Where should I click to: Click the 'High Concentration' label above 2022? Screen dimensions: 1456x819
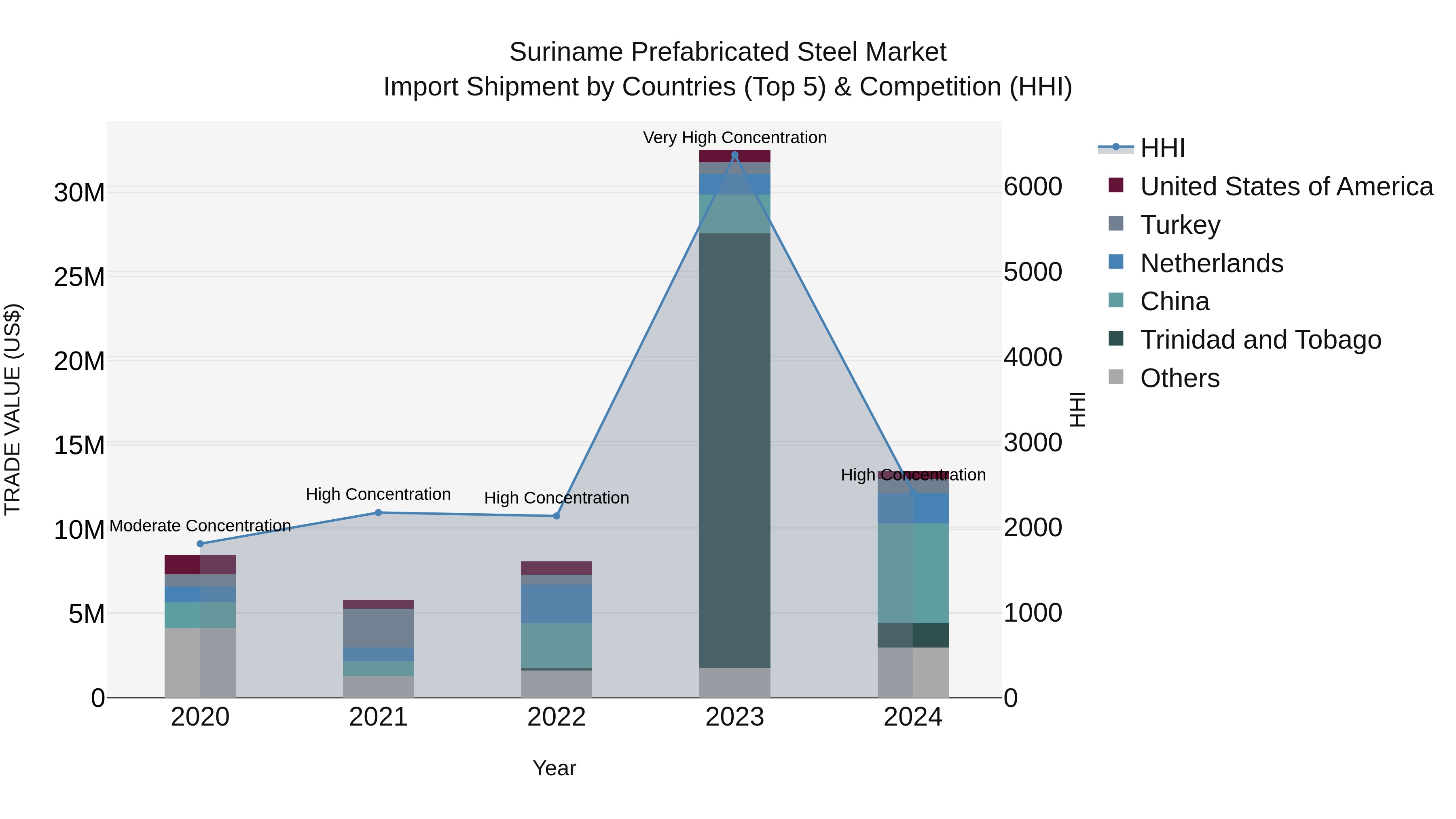coord(556,498)
